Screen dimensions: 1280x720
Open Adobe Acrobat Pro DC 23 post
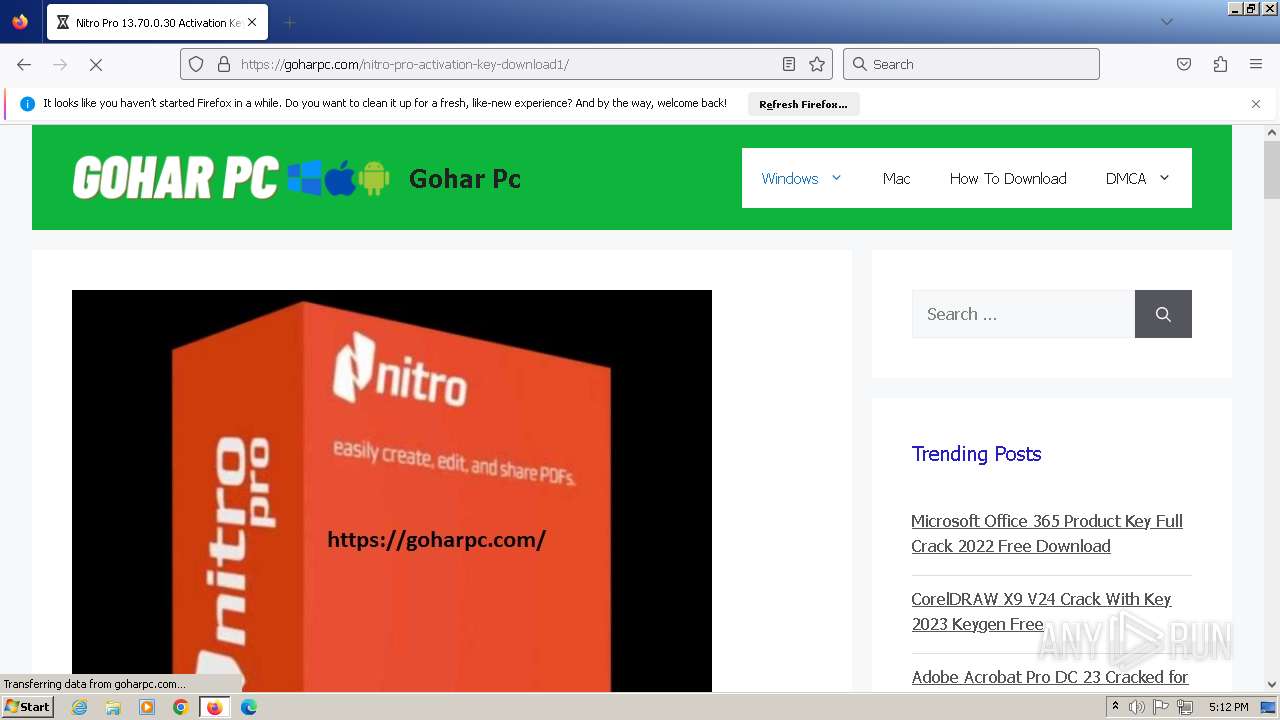[x=1050, y=677]
